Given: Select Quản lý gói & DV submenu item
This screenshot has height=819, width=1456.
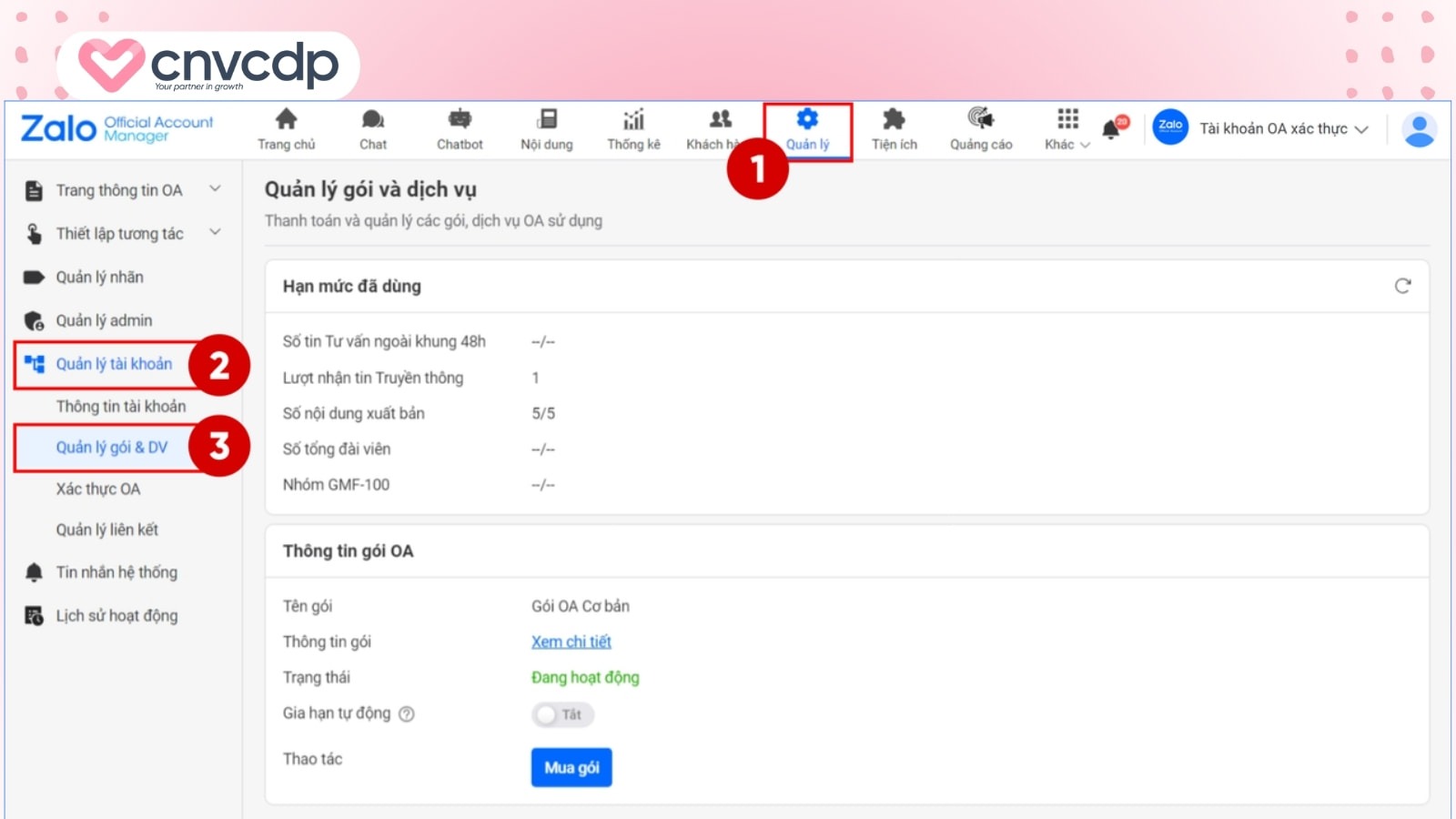Looking at the screenshot, I should (x=112, y=448).
